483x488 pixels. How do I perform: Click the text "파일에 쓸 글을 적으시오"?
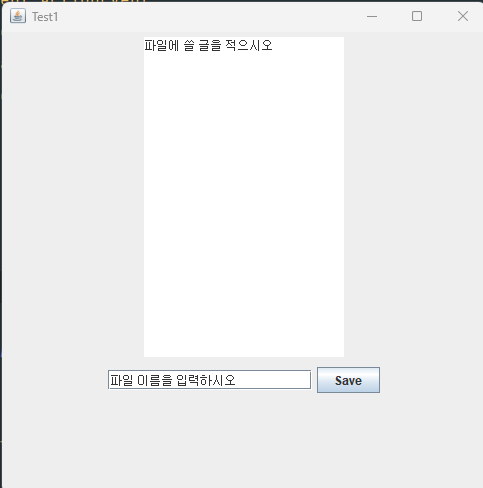(x=208, y=45)
